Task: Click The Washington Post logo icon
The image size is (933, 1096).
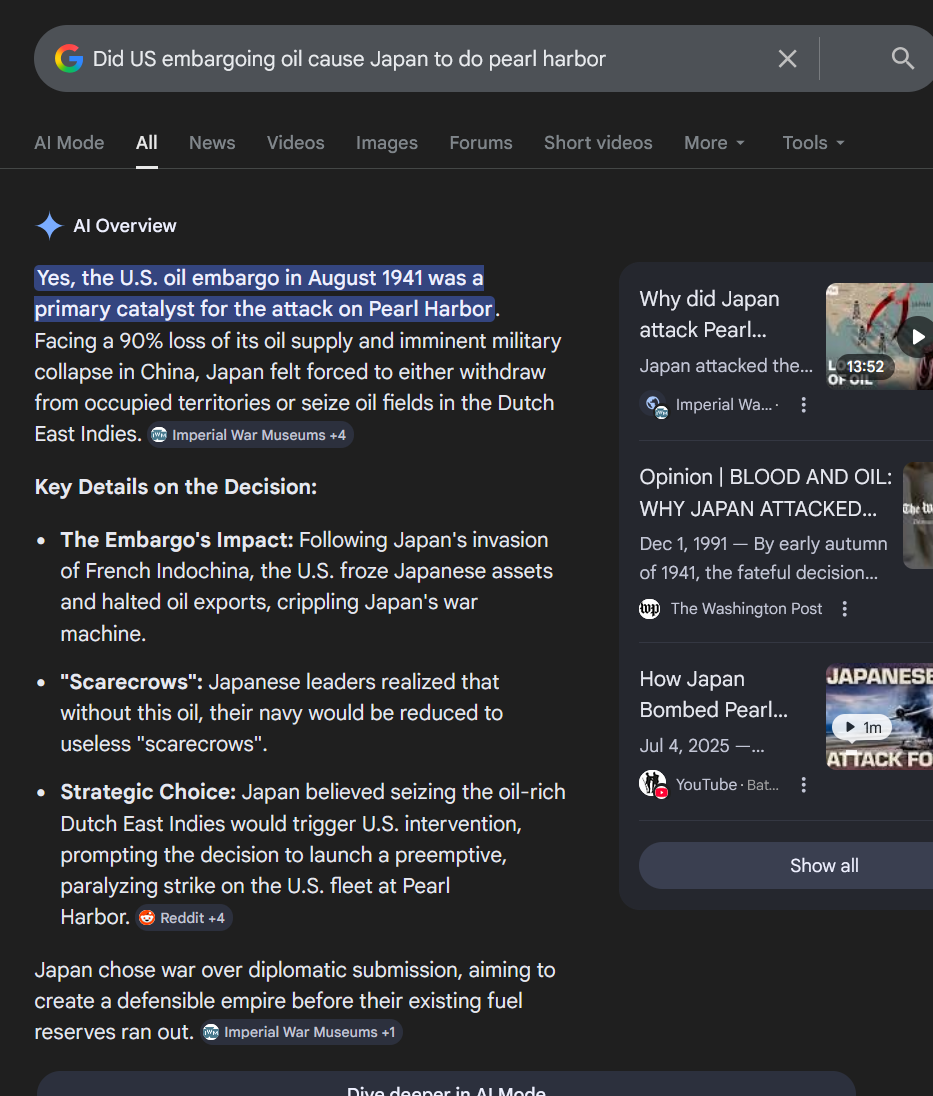Action: click(x=650, y=609)
